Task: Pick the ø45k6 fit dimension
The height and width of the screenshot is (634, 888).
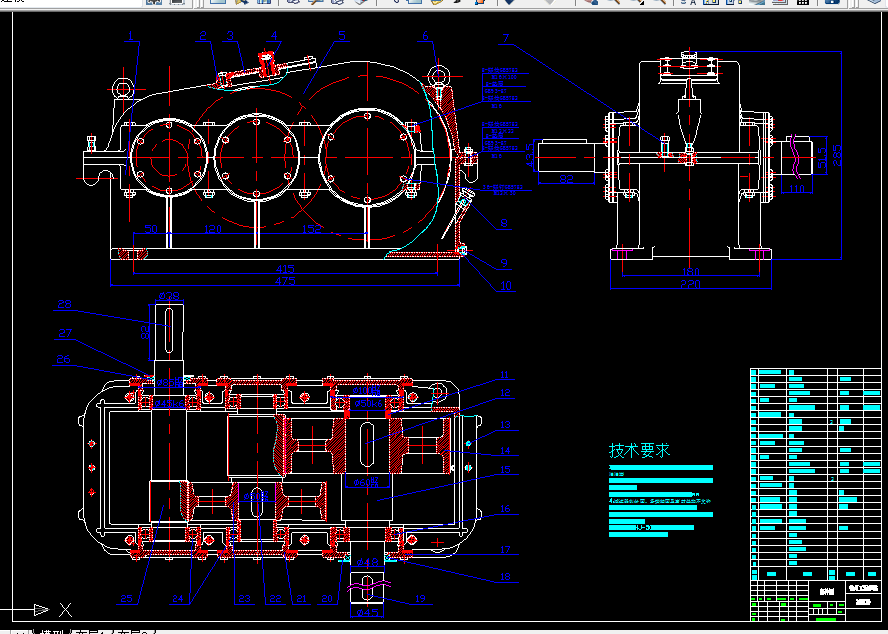Action: click(169, 403)
